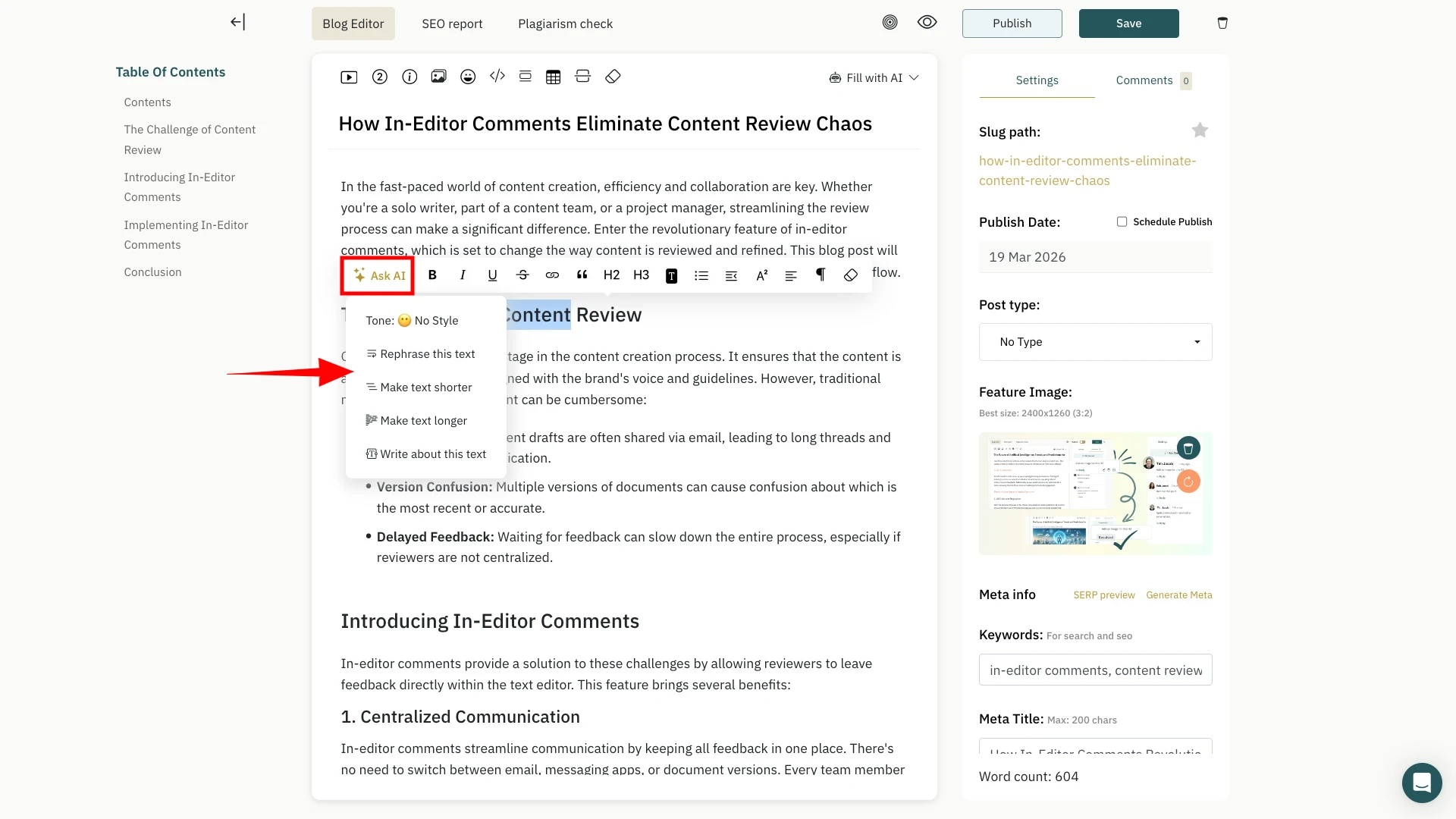1456x819 pixels.
Task: Enable the Schedule Publish checkbox
Action: pyautogui.click(x=1122, y=221)
